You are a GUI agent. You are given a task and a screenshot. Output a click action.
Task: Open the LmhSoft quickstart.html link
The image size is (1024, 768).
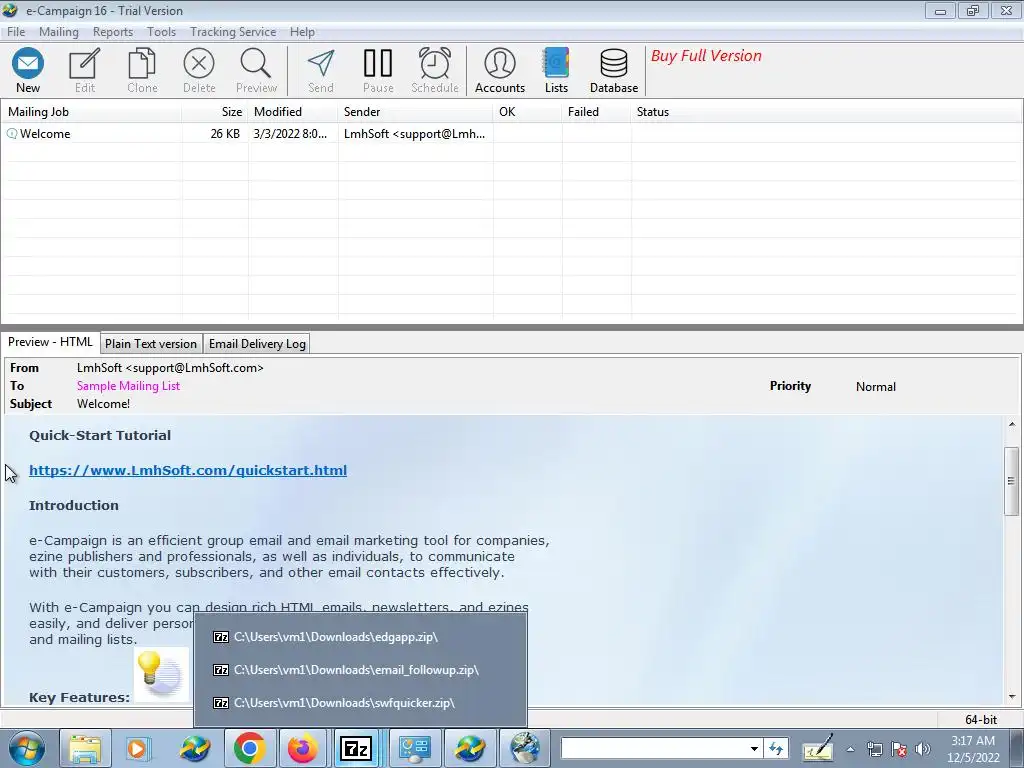click(x=188, y=470)
